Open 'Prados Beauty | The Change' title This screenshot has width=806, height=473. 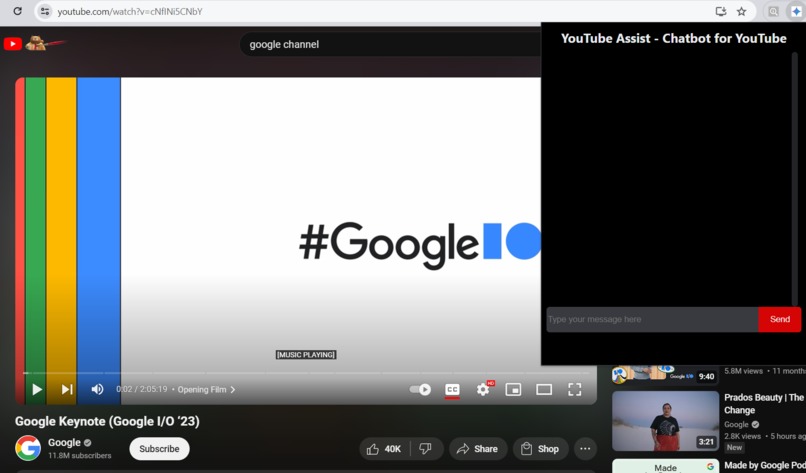point(764,404)
